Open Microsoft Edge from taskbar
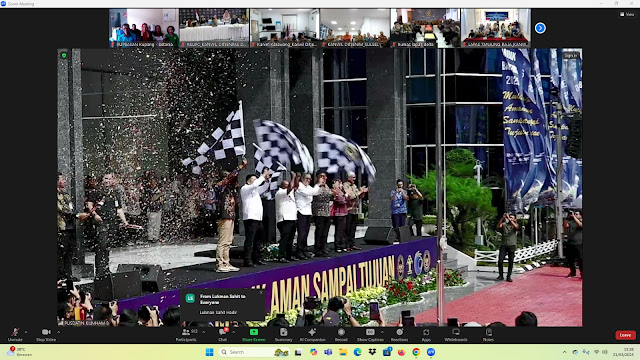 tap(357, 352)
